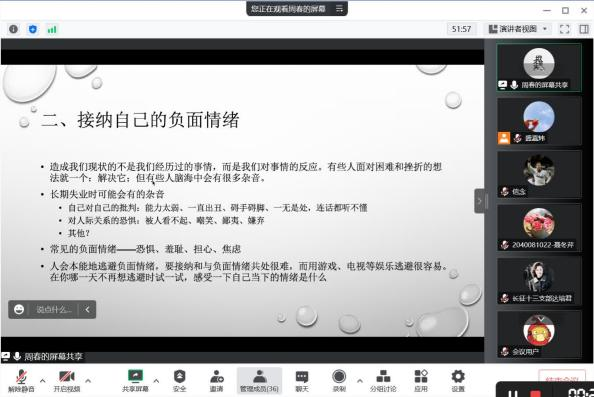Open 分组讨论 breakout rooms
594x397 pixels.
pos(383,380)
